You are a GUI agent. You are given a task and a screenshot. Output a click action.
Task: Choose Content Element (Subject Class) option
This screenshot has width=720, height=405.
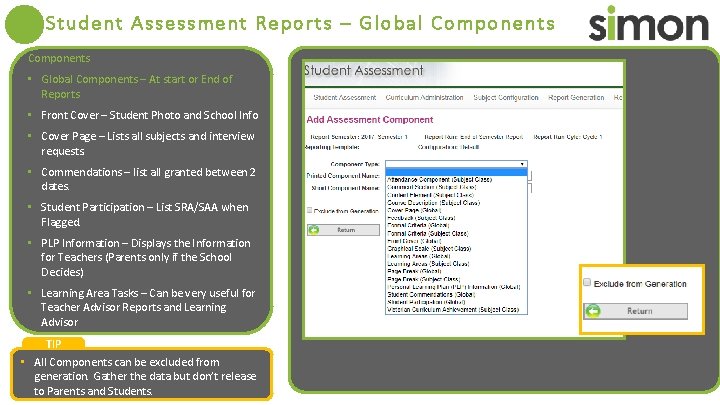pyautogui.click(x=430, y=195)
